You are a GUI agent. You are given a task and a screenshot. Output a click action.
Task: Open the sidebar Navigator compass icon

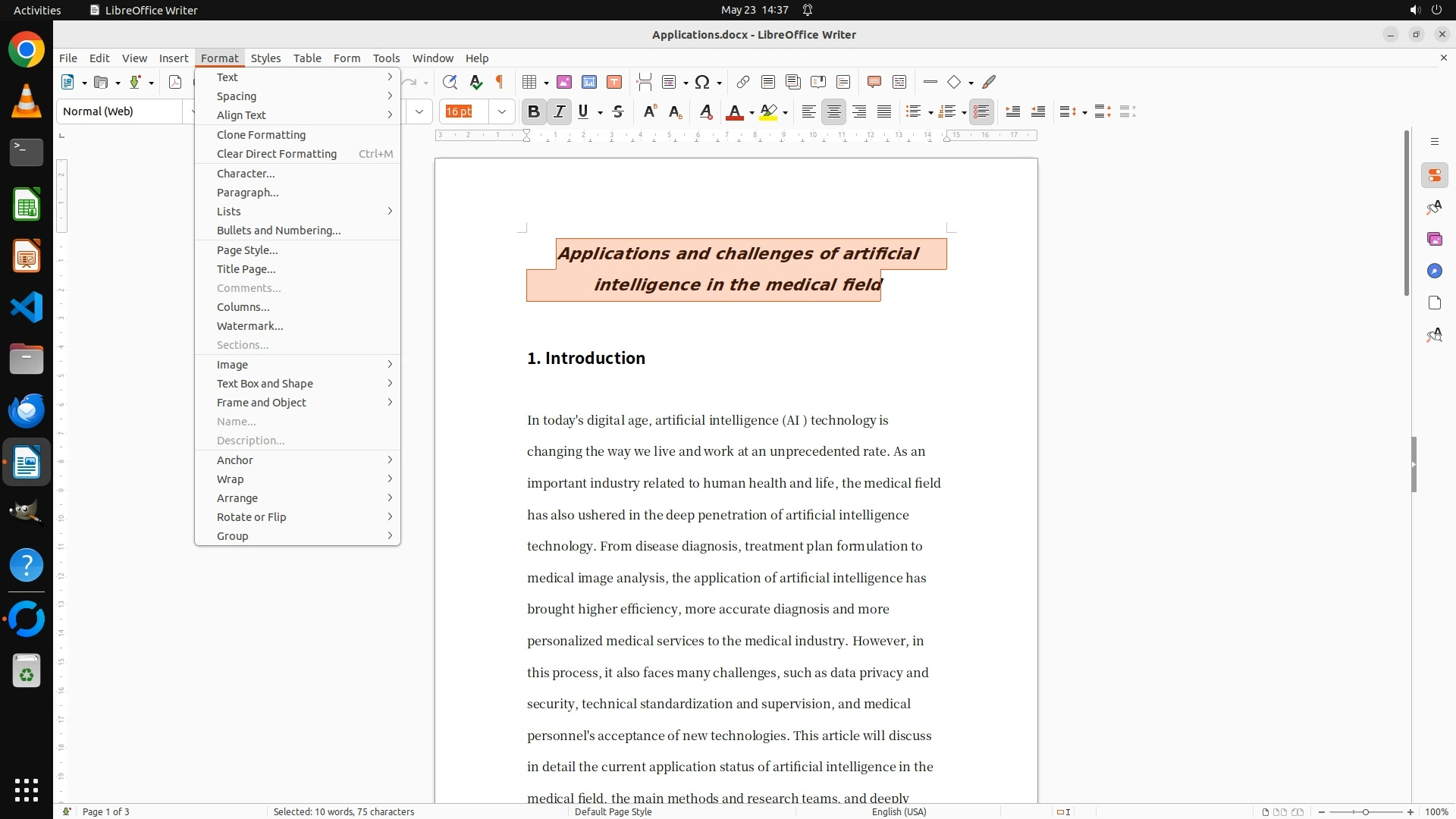[x=1434, y=271]
